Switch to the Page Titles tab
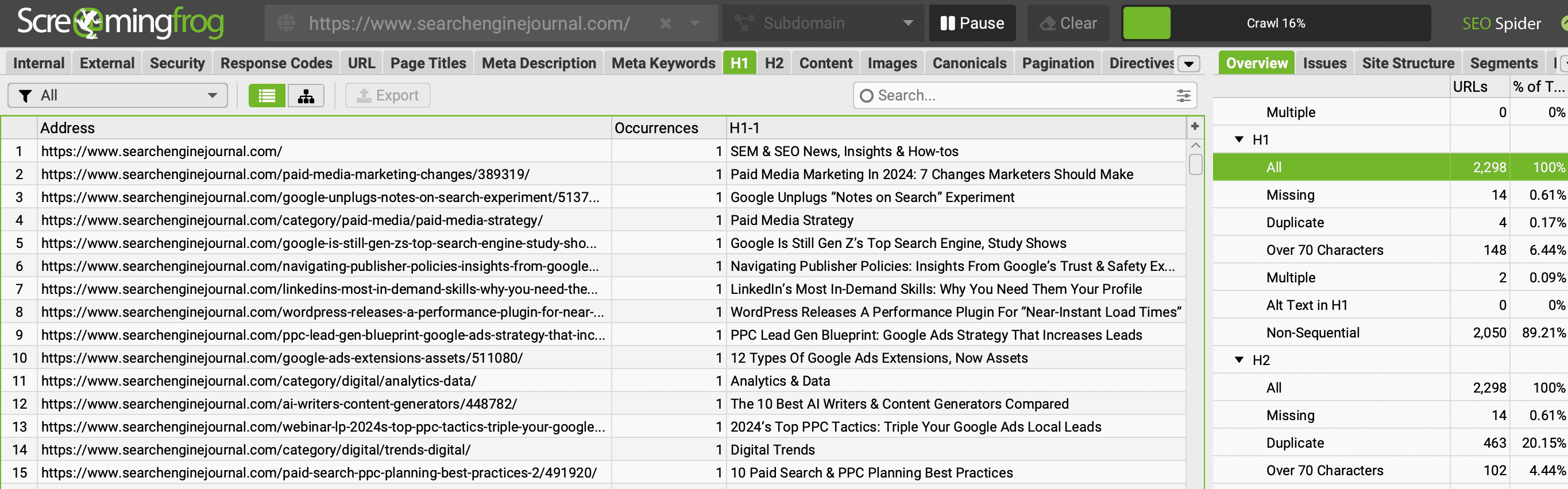This screenshot has width=1568, height=489. pyautogui.click(x=427, y=63)
